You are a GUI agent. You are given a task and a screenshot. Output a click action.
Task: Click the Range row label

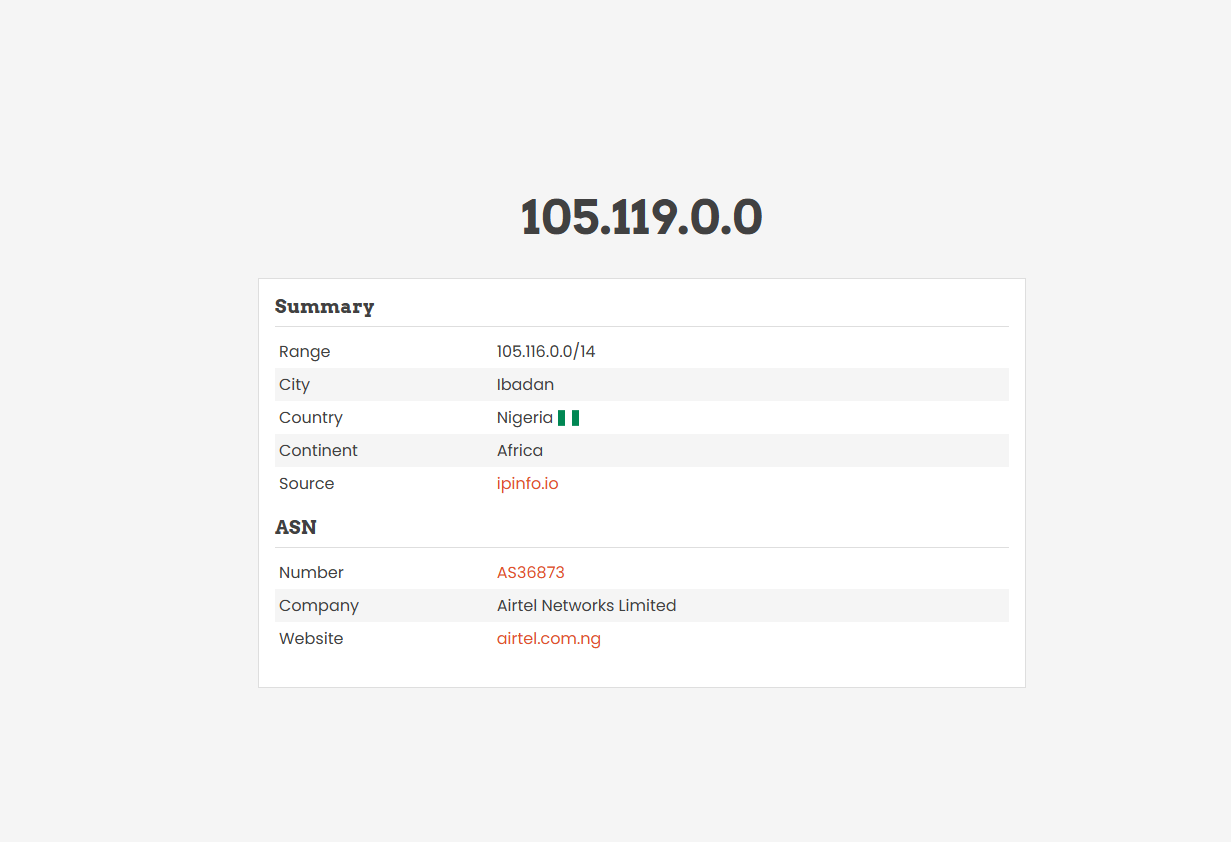[x=304, y=351]
